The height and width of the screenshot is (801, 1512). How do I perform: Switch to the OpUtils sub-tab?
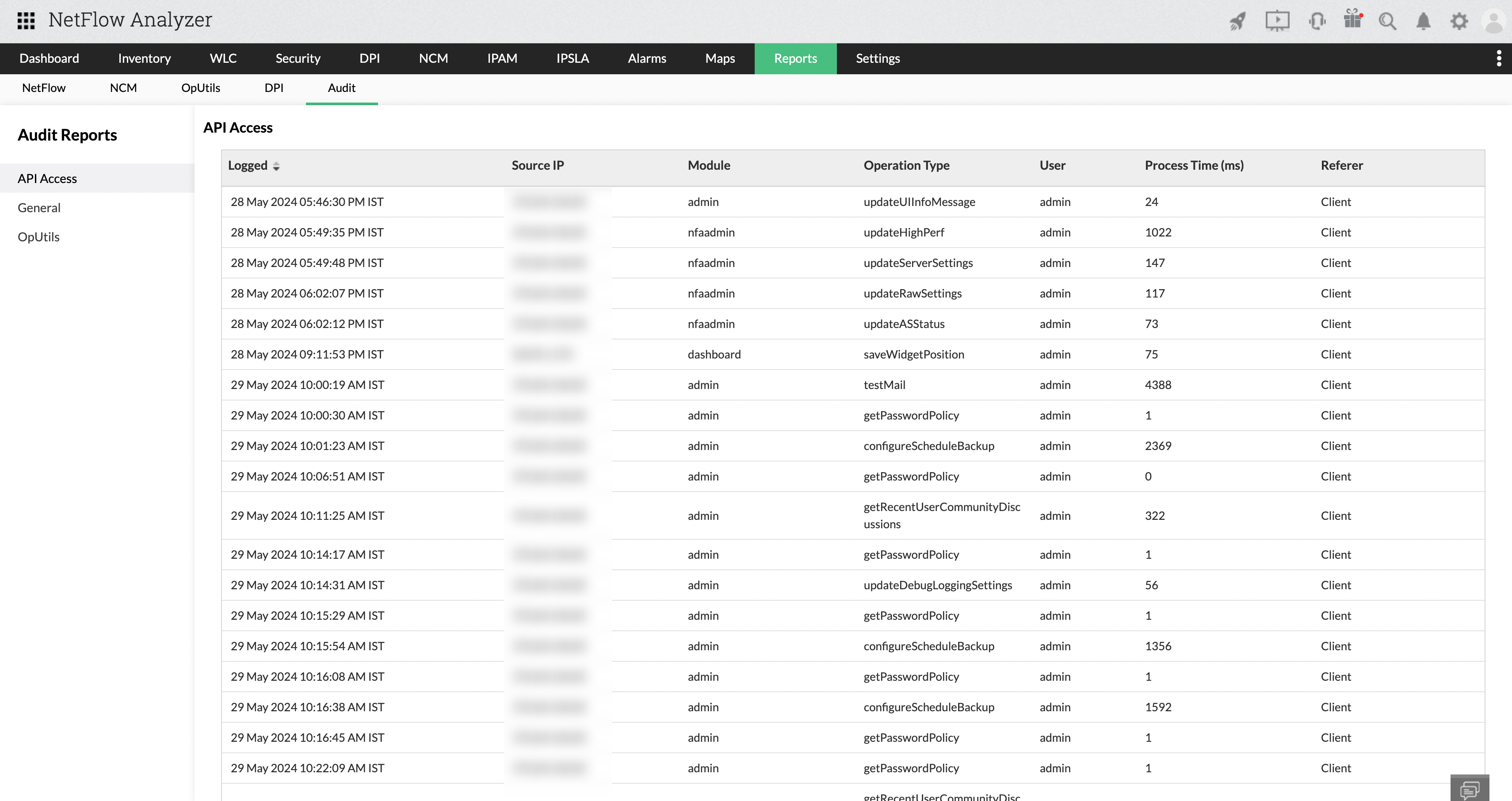pyautogui.click(x=201, y=88)
